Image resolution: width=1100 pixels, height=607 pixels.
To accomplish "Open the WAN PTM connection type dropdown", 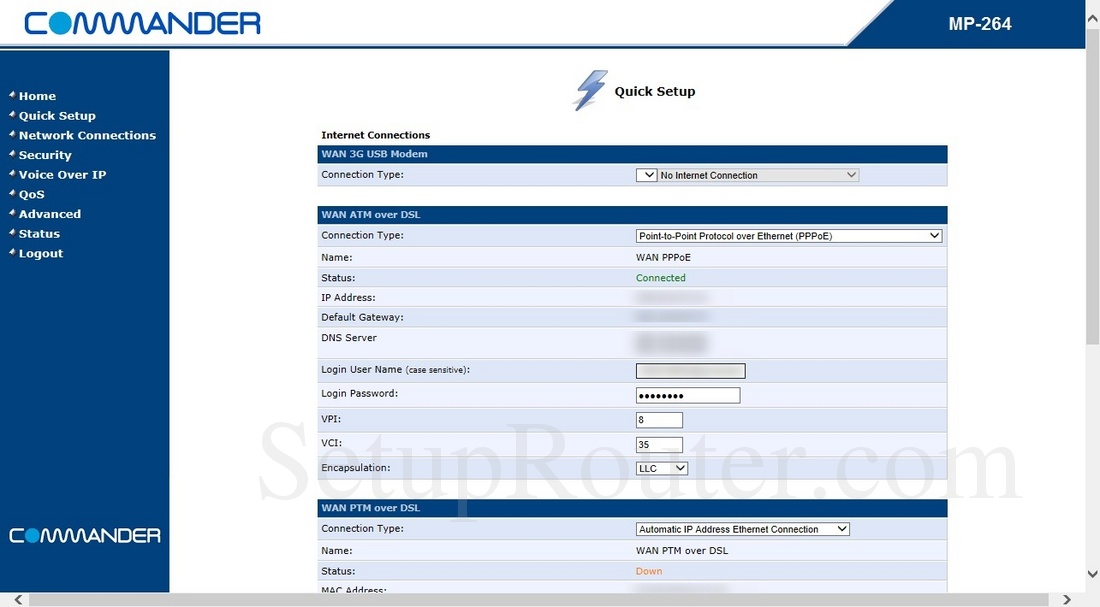I will pos(742,528).
